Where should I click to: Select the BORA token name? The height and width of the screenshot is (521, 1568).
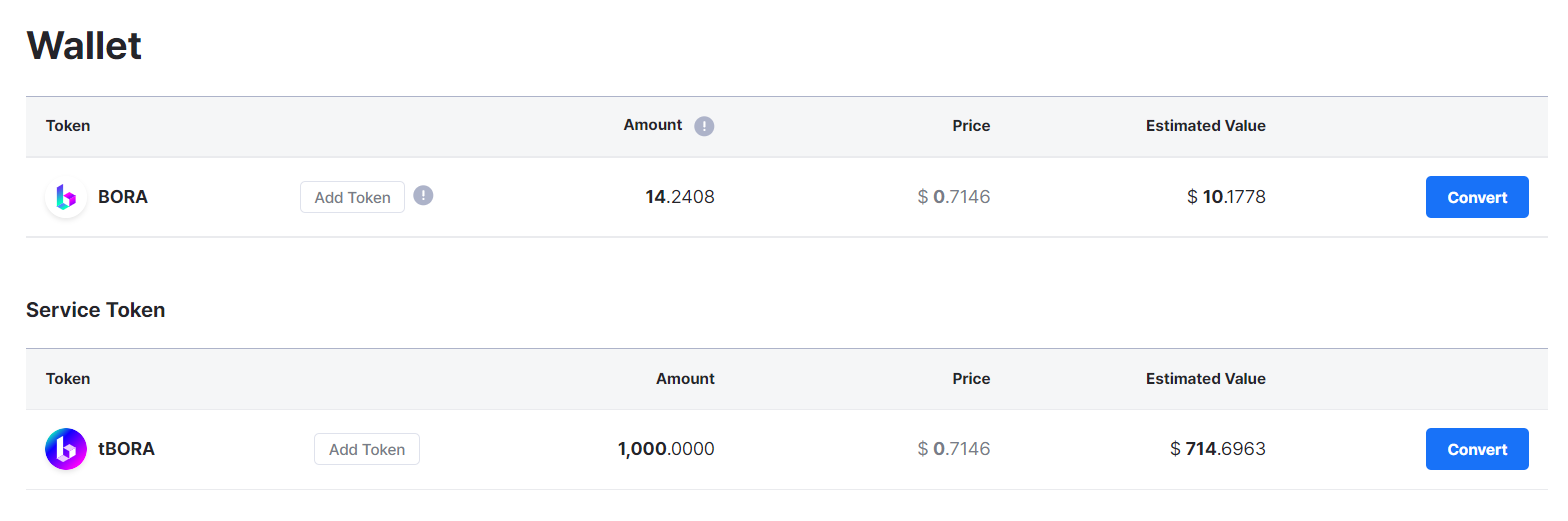click(123, 197)
